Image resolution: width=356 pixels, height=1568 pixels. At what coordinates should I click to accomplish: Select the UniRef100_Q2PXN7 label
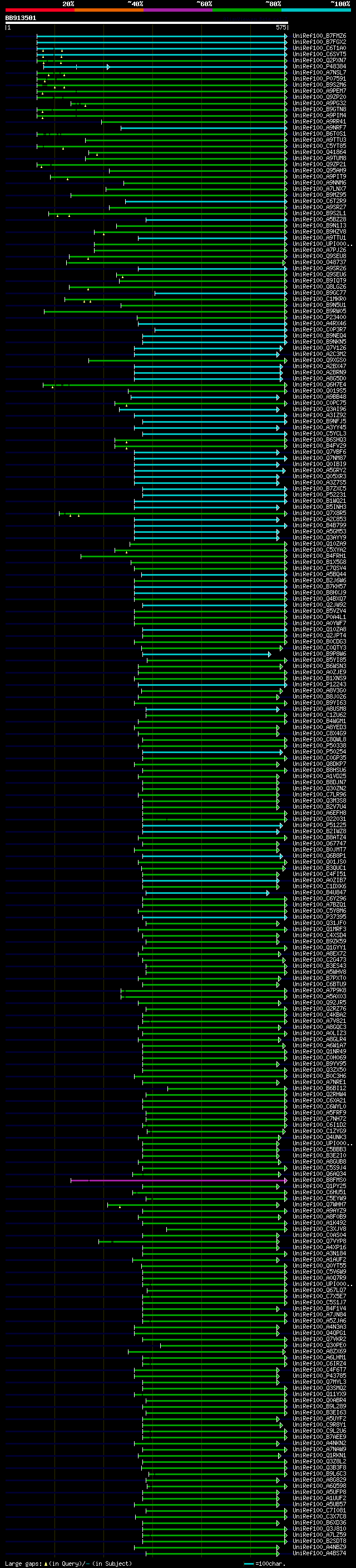click(319, 61)
